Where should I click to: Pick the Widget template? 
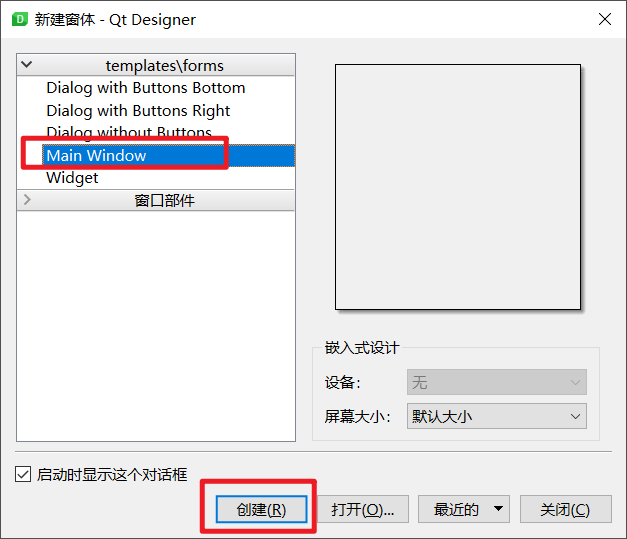tap(72, 178)
